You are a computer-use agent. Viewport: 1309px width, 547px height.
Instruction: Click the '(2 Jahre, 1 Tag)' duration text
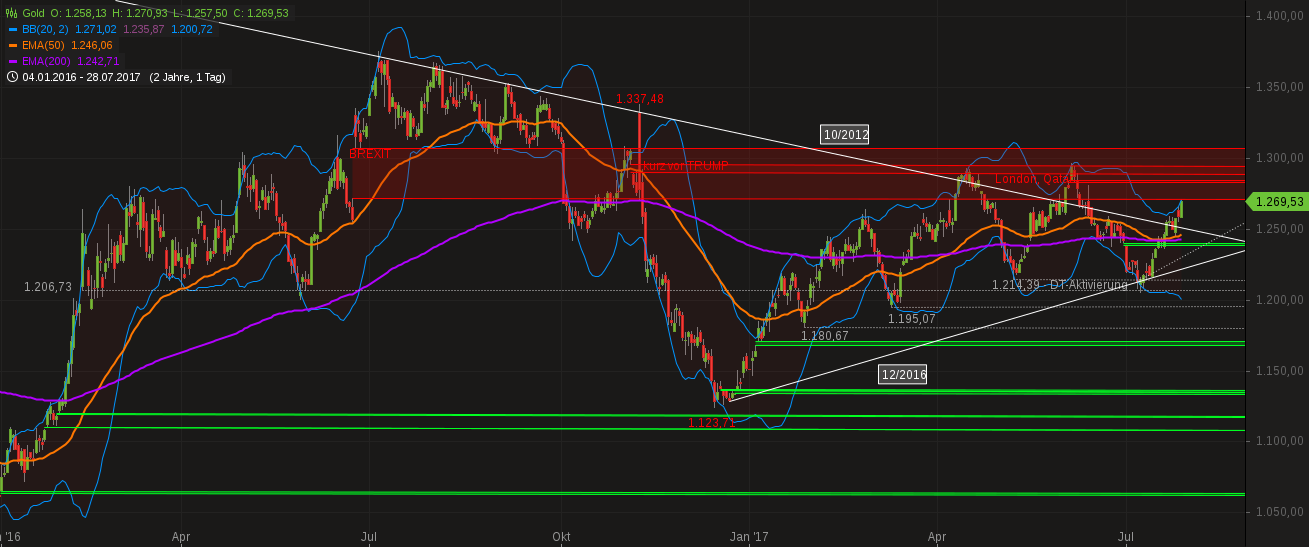click(x=188, y=77)
